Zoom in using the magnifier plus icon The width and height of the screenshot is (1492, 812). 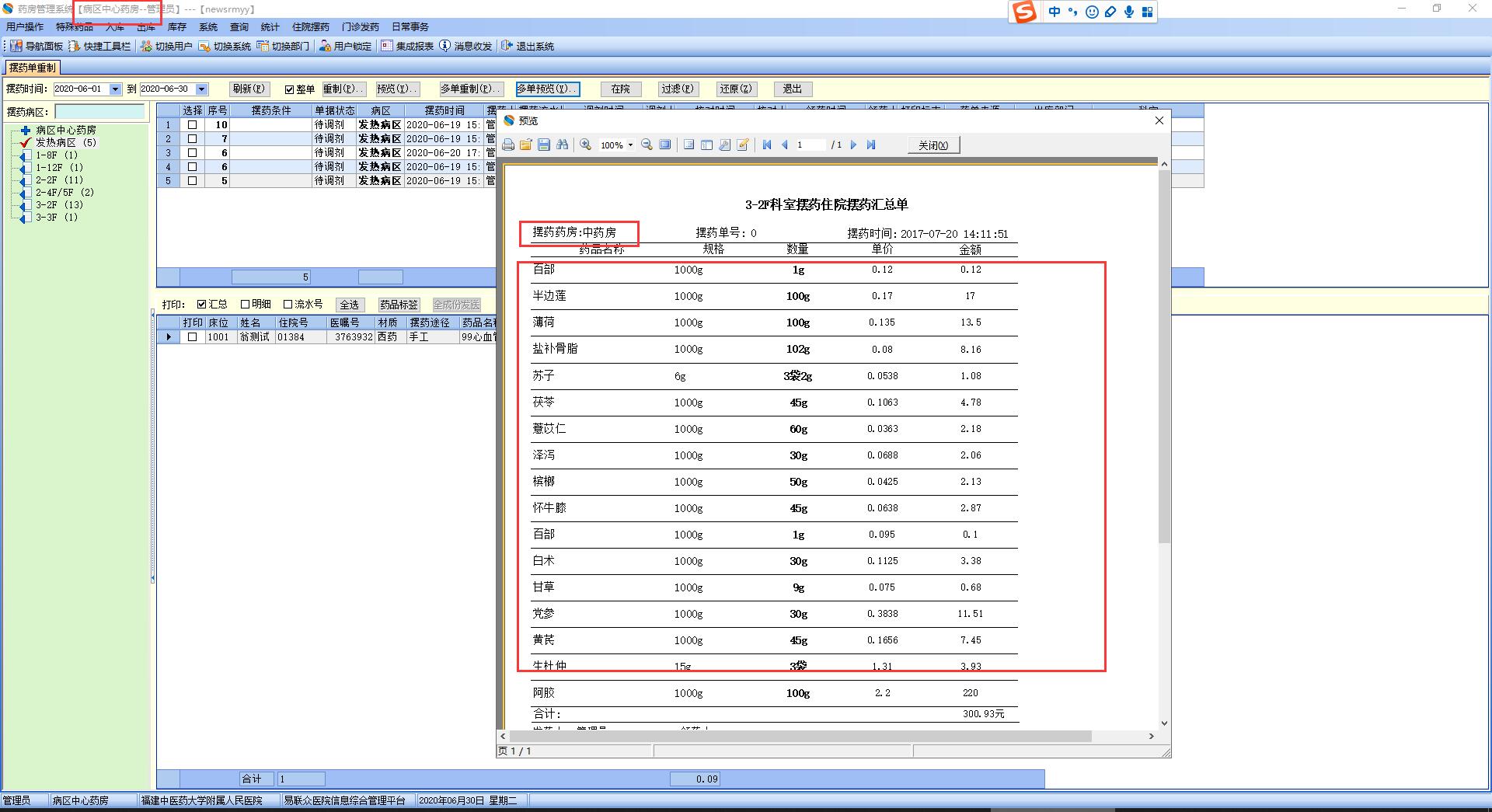(x=586, y=145)
